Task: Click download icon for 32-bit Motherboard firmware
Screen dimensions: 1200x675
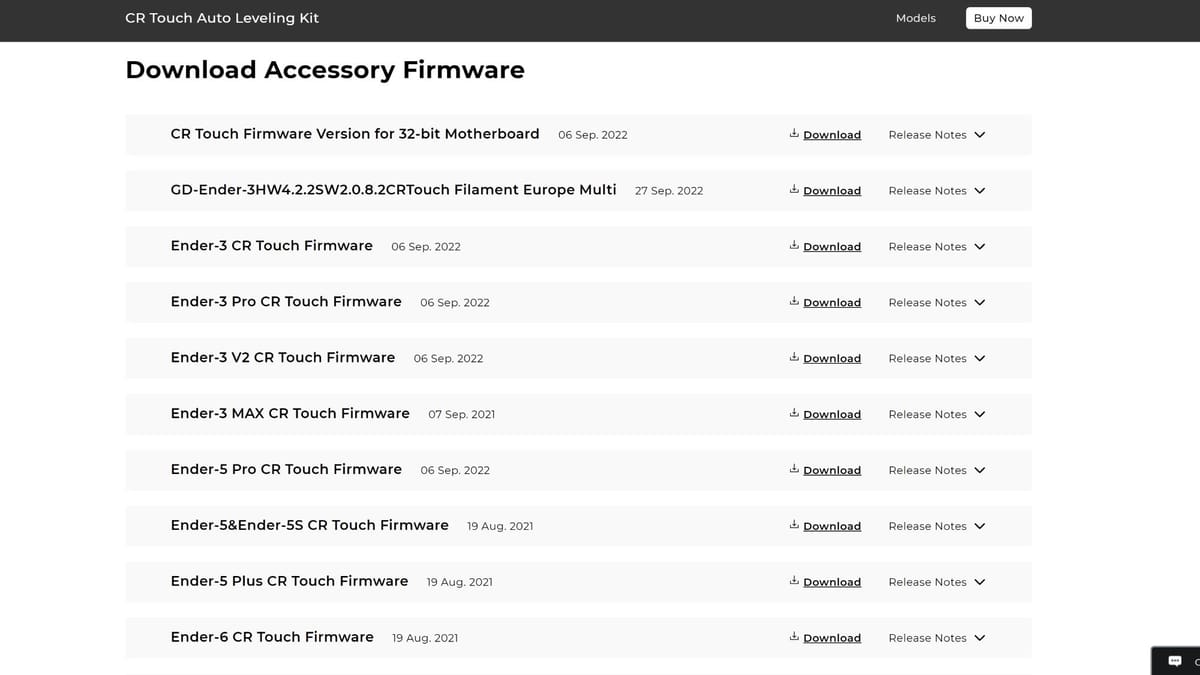Action: coord(794,133)
